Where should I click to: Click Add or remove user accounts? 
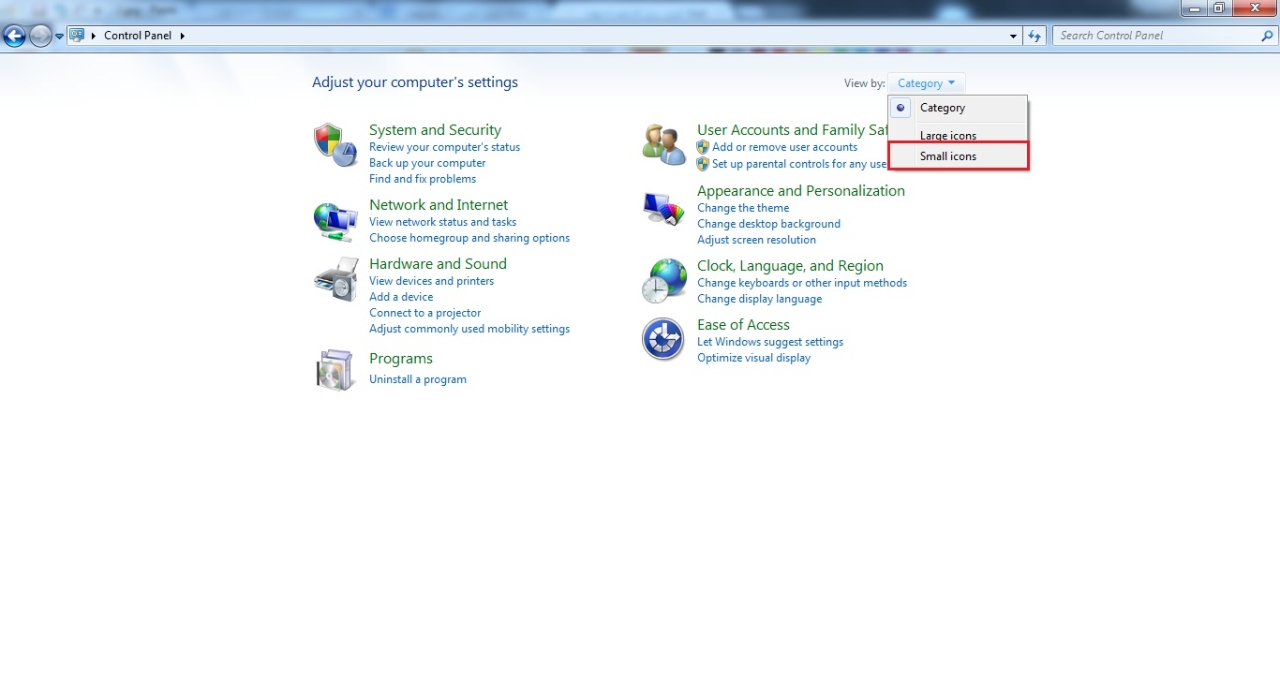coord(785,147)
